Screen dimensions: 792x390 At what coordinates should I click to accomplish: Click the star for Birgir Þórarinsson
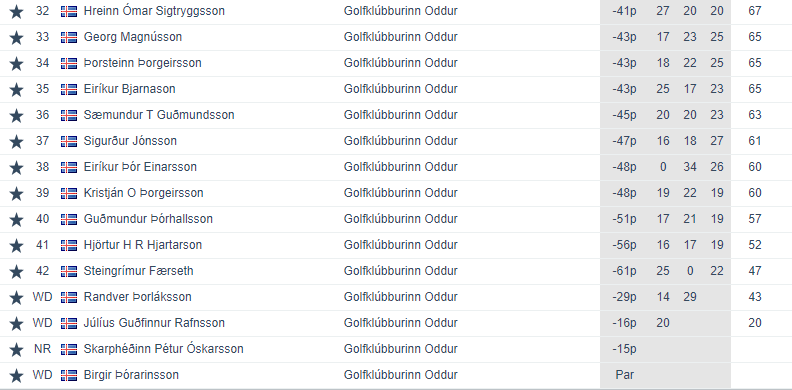click(16, 375)
